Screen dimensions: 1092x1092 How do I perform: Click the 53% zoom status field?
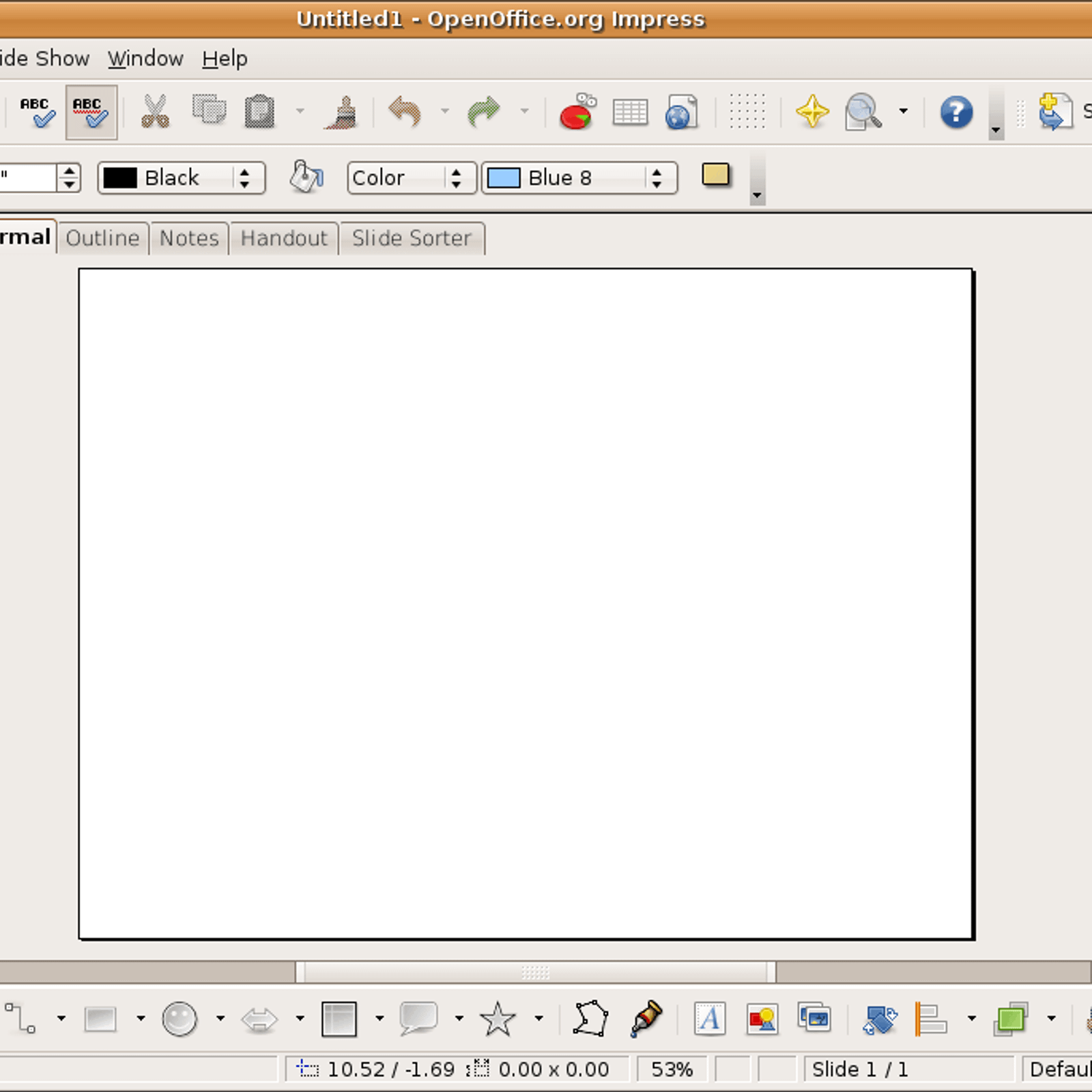pos(672,1069)
